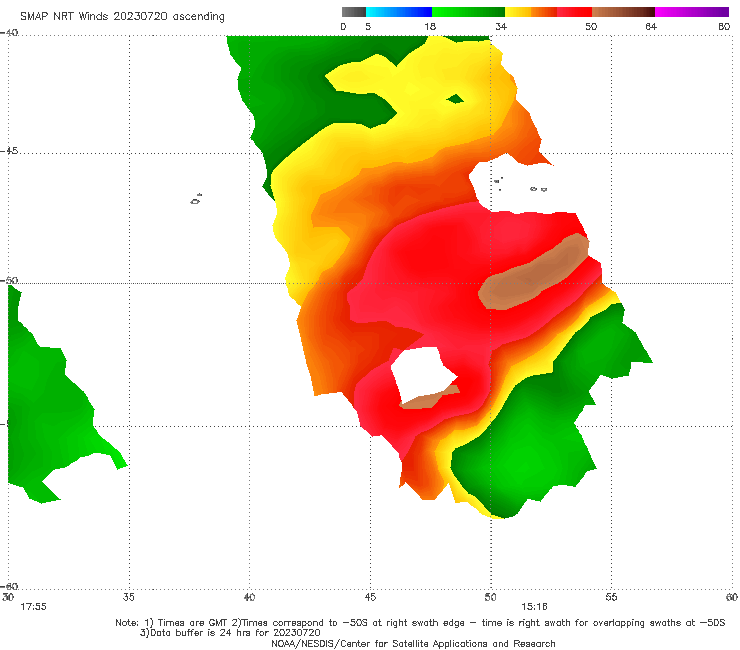Click the longitude axis label '30'
740x650 pixels.
coord(8,598)
